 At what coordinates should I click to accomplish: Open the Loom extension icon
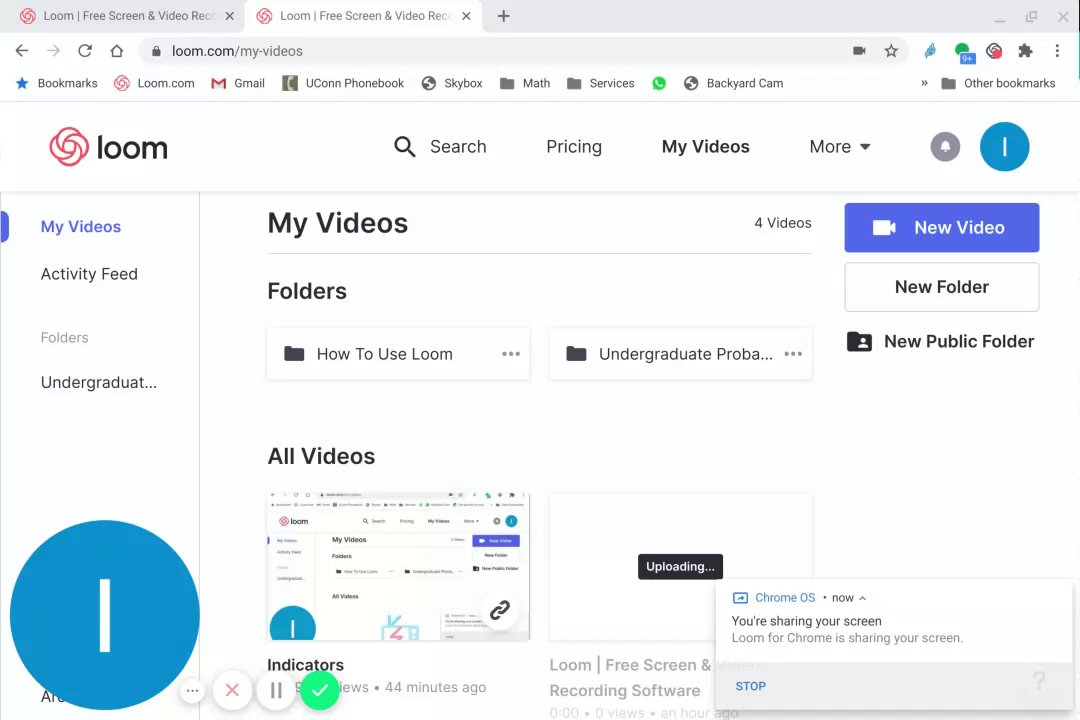993,51
